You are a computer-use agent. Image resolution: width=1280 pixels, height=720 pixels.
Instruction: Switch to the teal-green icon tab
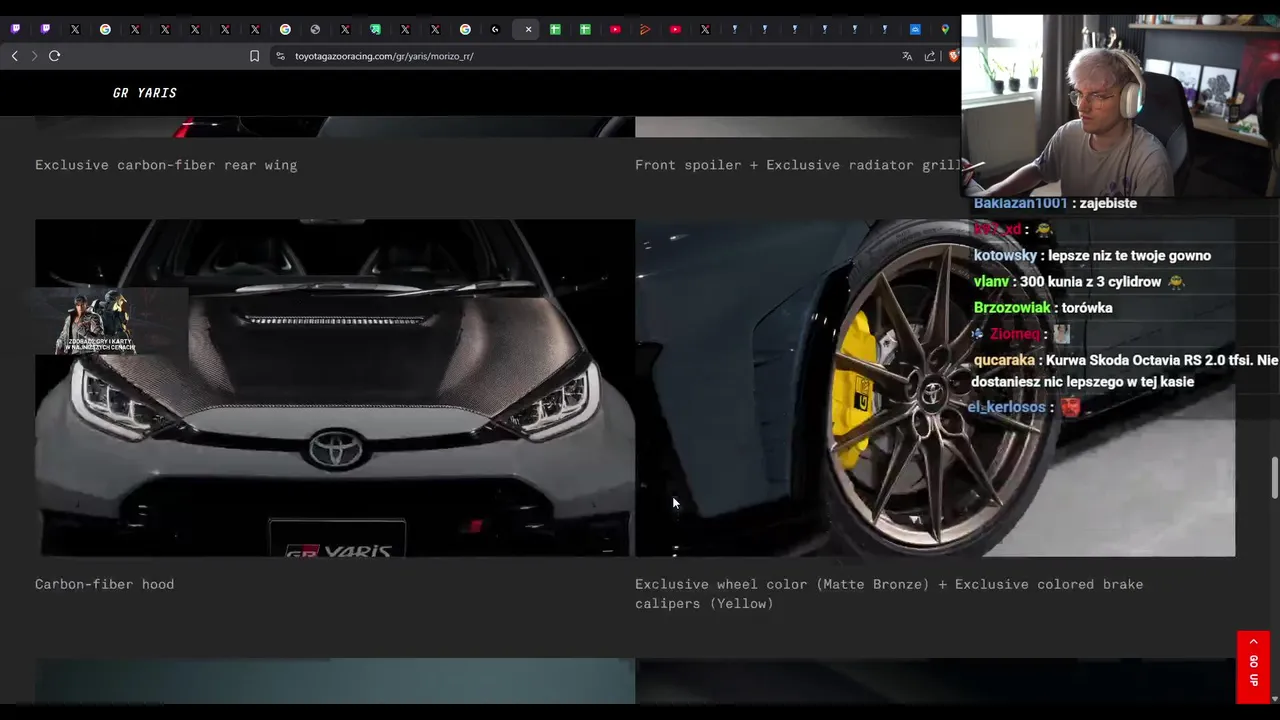[x=375, y=29]
